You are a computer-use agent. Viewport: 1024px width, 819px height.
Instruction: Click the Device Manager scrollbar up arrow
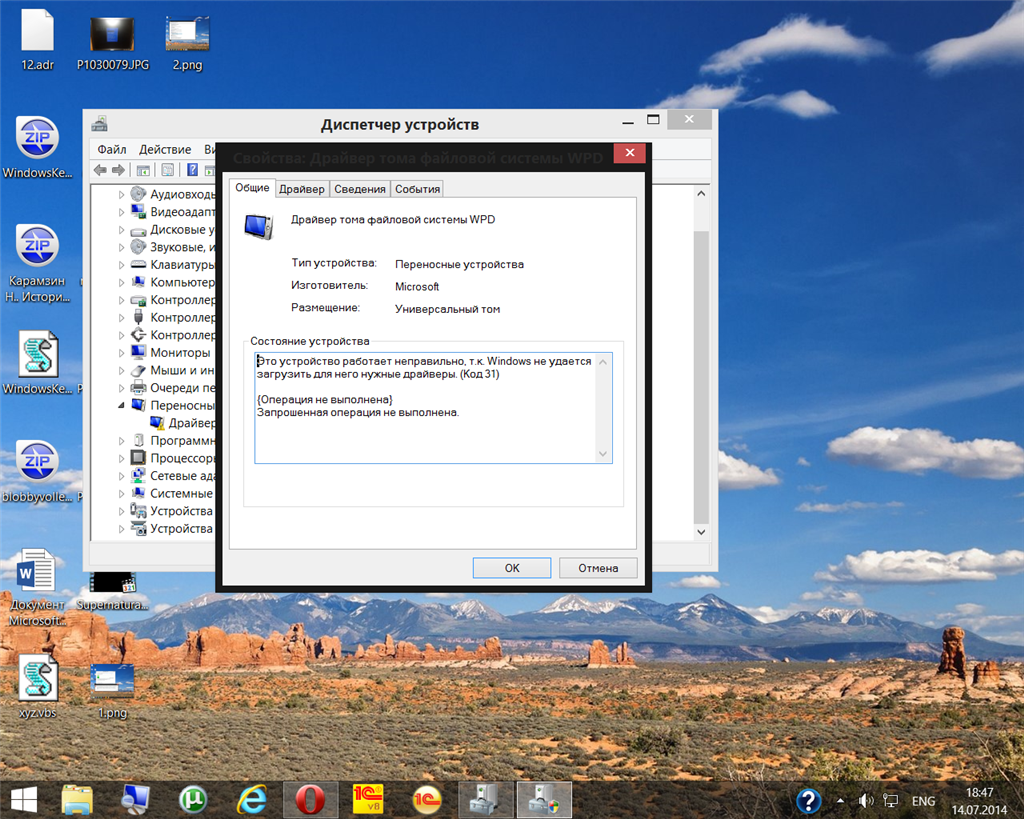pos(701,193)
